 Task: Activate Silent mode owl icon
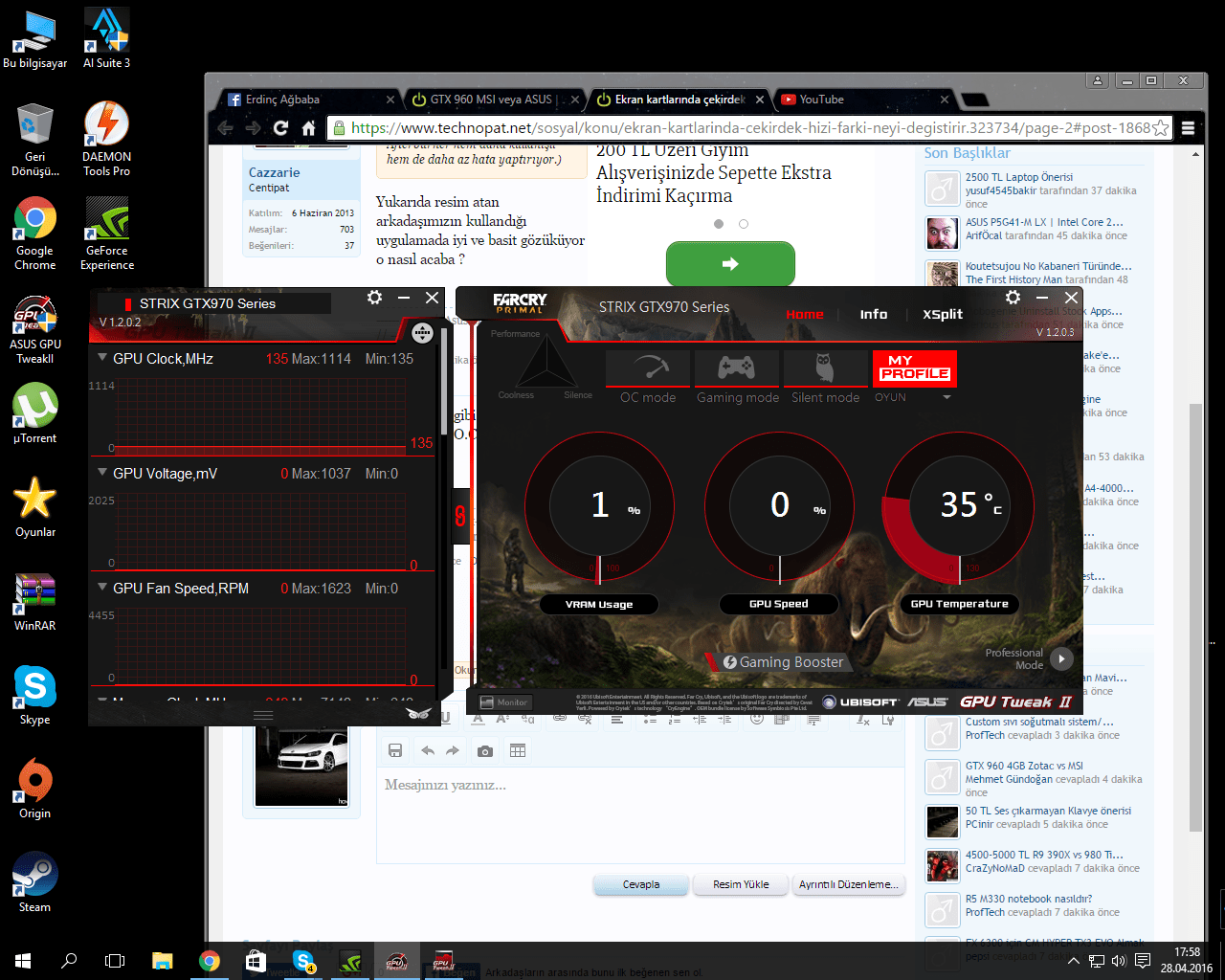825,368
